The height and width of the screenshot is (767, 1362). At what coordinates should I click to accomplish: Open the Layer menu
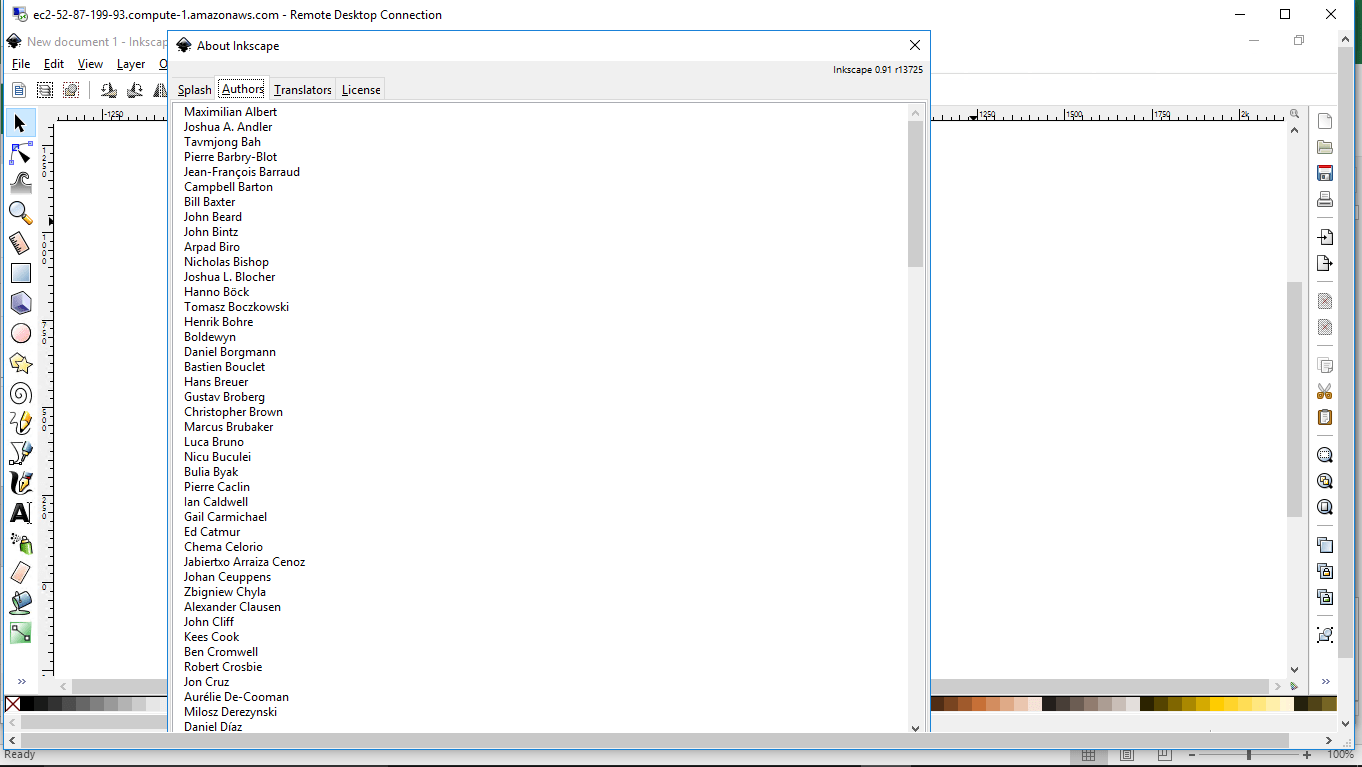131,64
